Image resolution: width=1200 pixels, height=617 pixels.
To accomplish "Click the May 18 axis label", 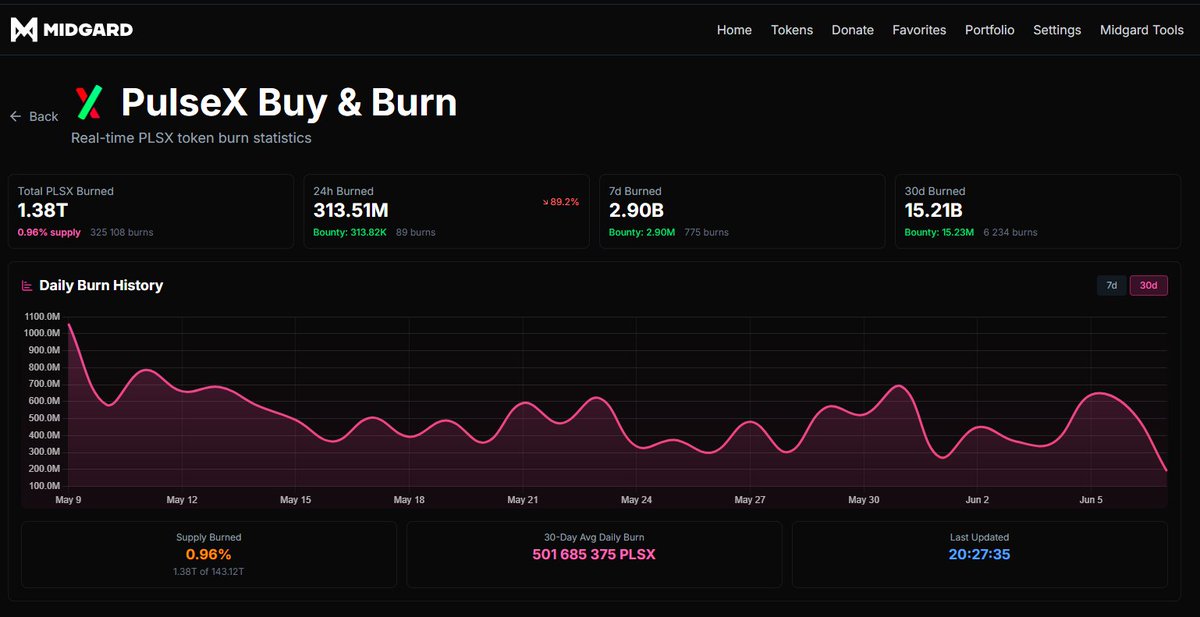I will coord(409,500).
